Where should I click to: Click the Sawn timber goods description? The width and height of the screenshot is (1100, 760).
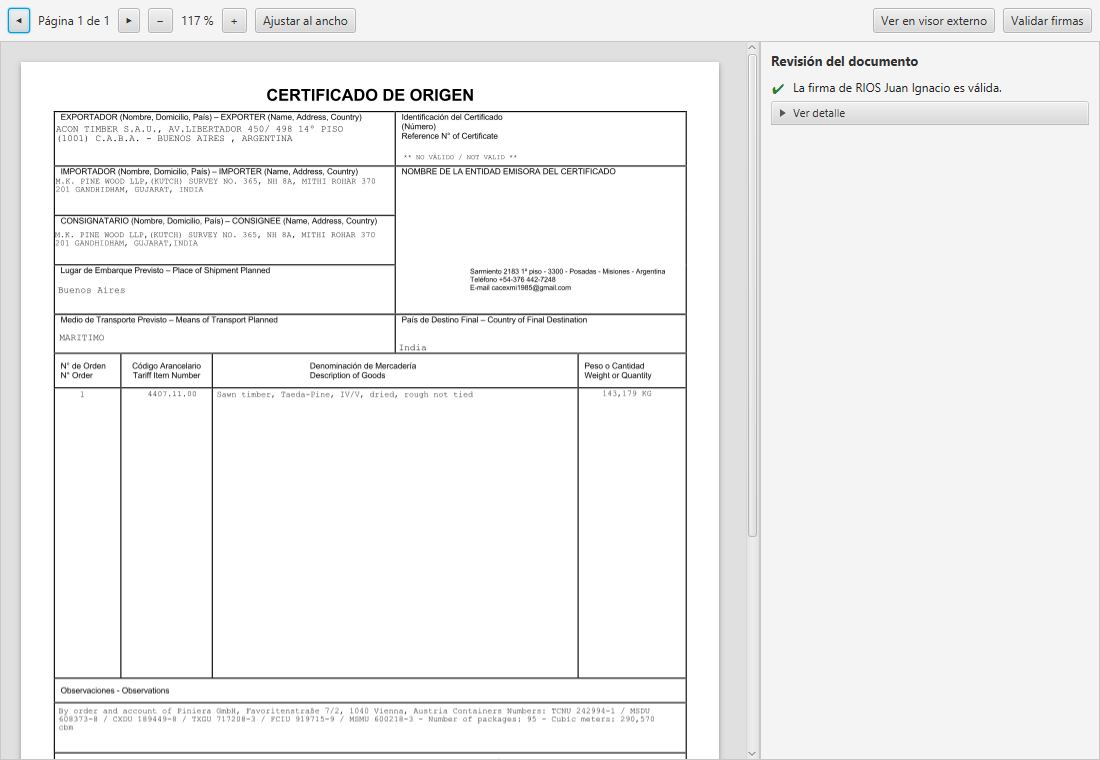point(344,394)
